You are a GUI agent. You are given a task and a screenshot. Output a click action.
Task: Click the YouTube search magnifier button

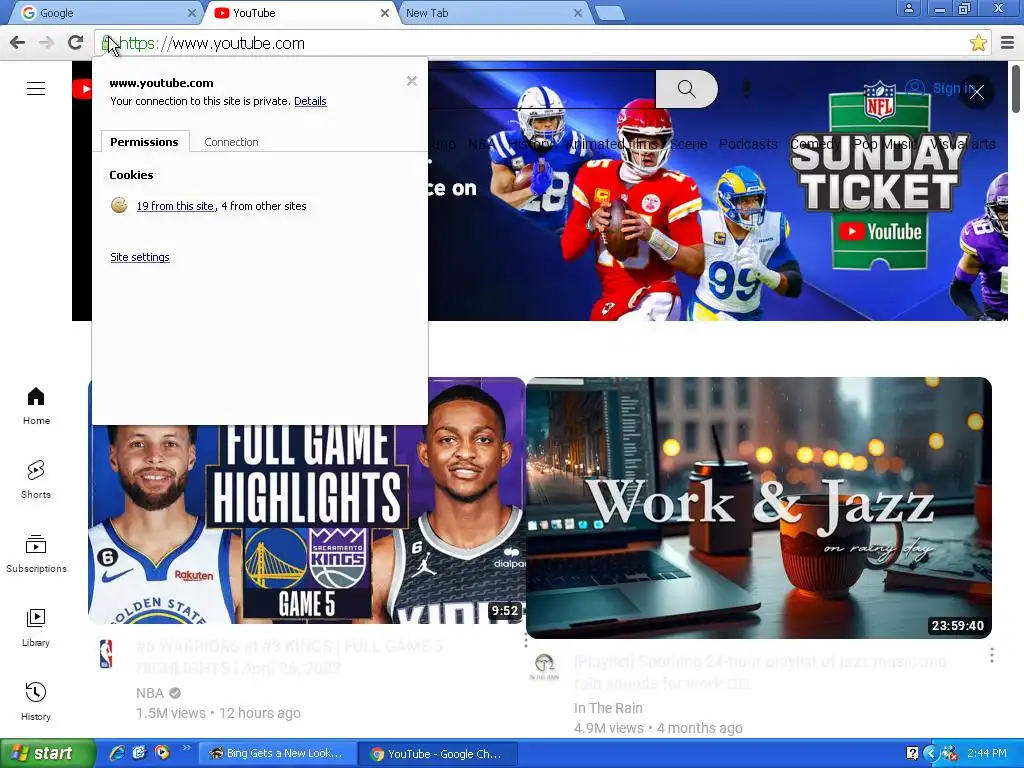[686, 89]
